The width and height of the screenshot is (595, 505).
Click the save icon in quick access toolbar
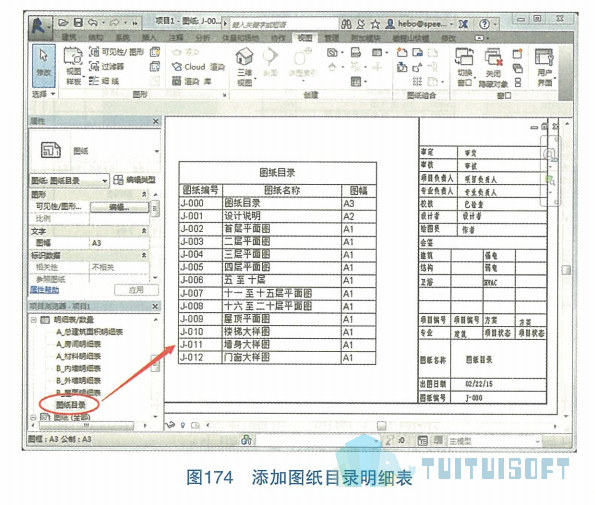[78, 23]
